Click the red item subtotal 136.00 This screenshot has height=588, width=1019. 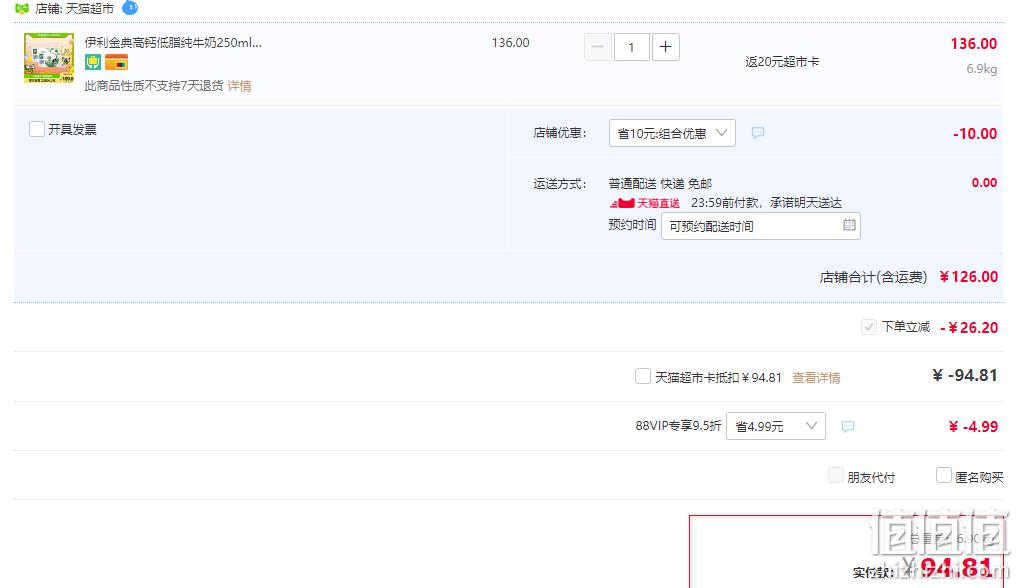[x=974, y=44]
